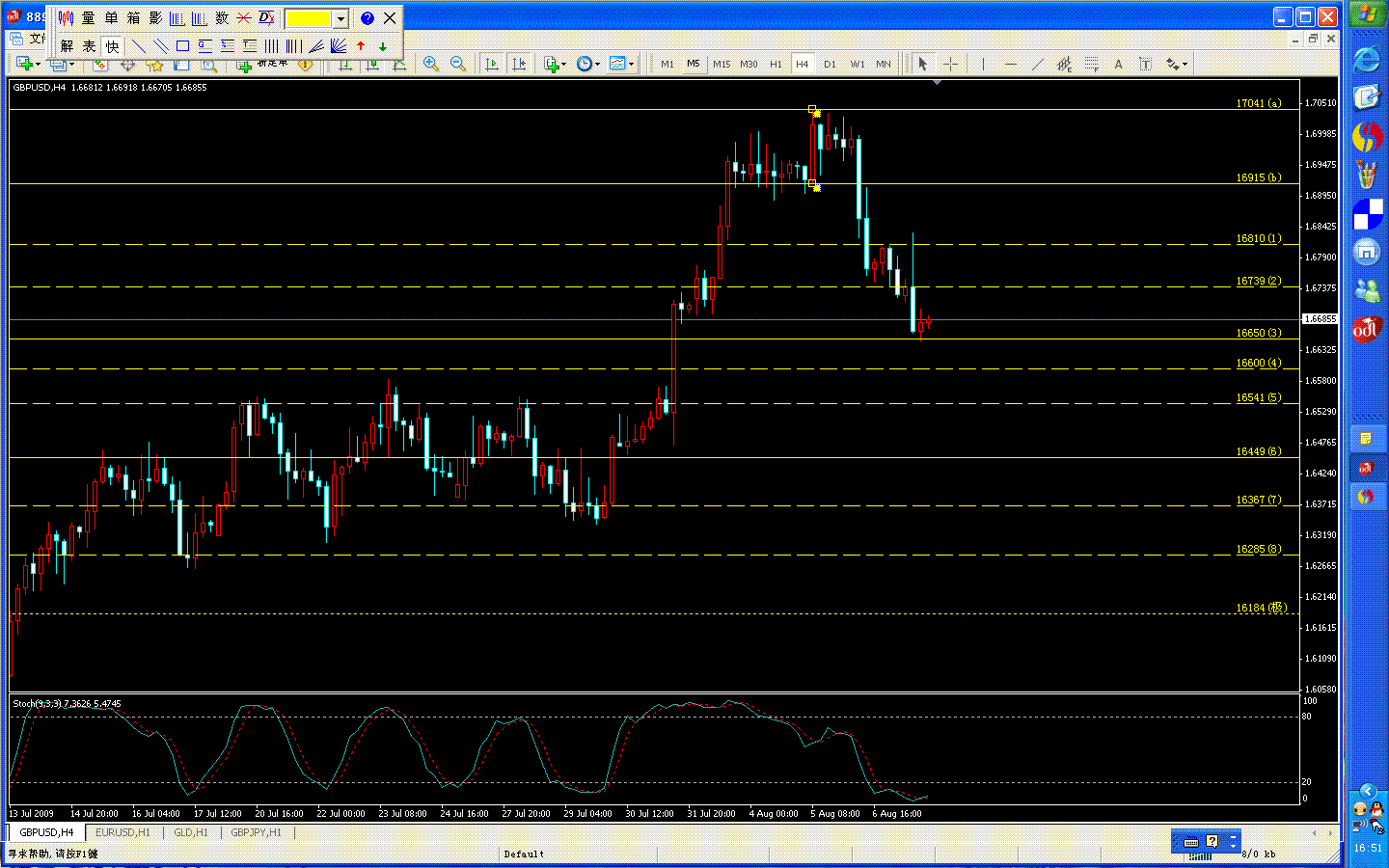Click the 解 button in floating toolbar

coord(67,45)
